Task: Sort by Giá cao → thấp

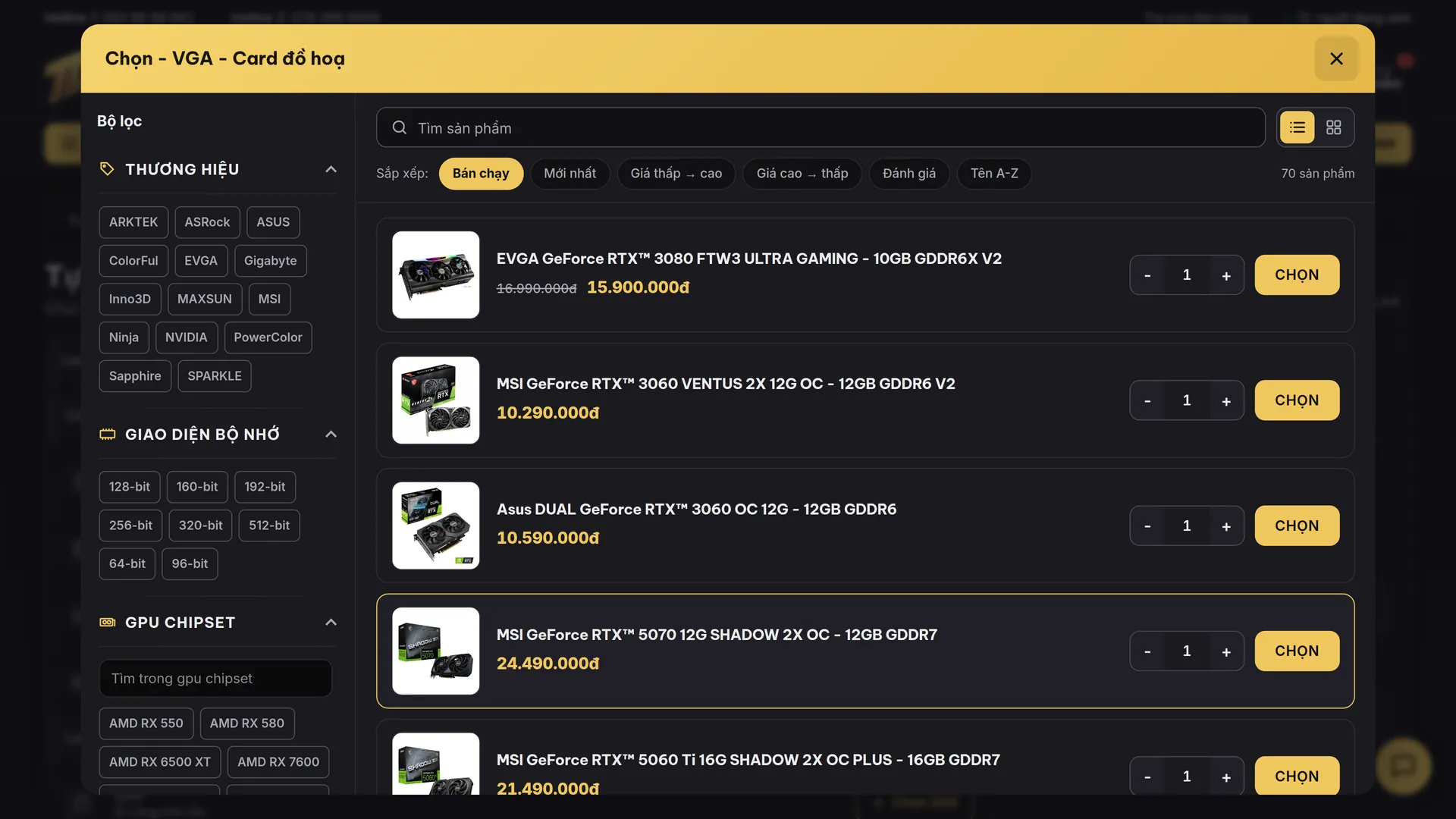Action: (802, 174)
